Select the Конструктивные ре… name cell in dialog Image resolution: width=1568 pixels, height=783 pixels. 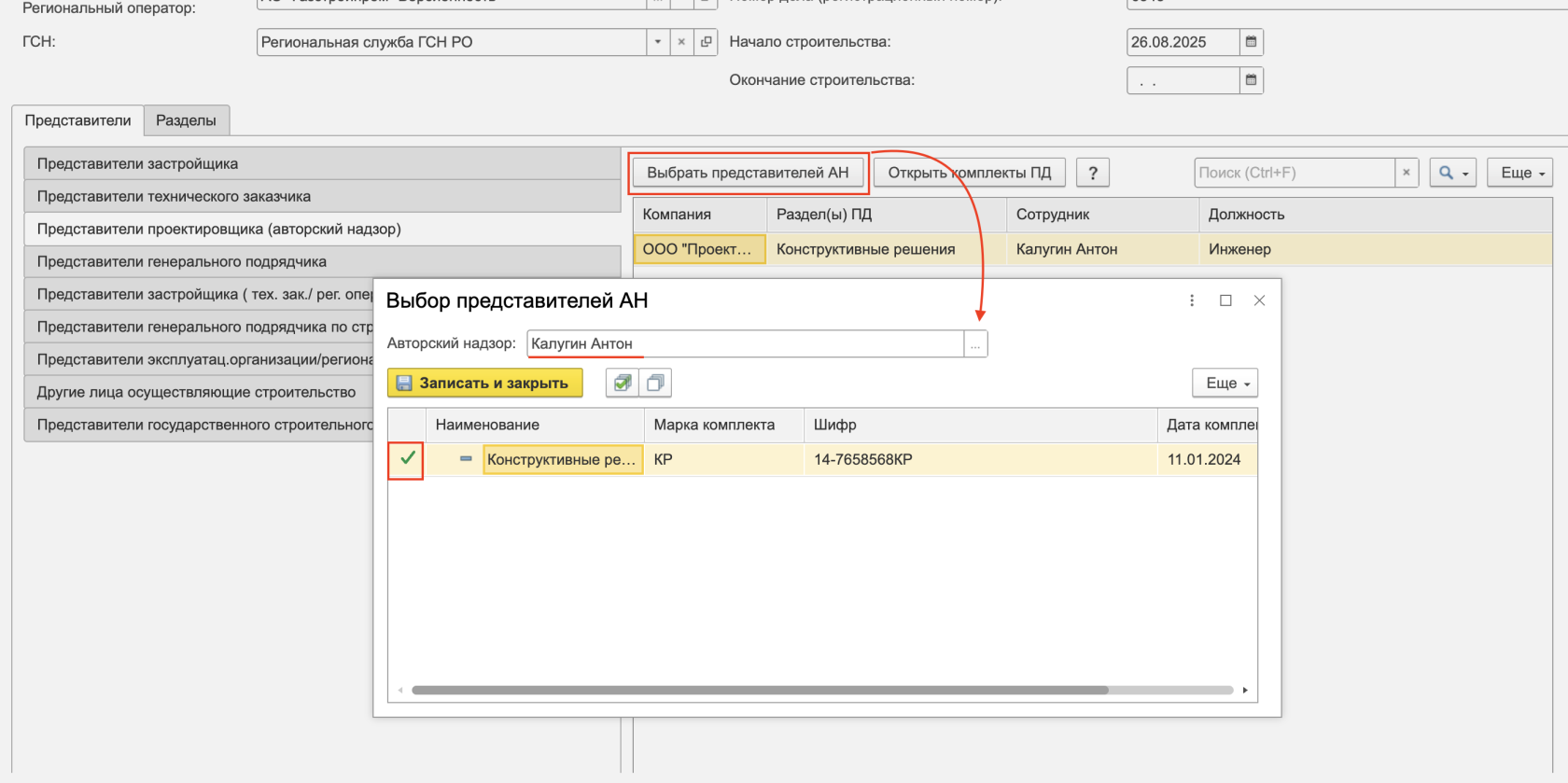pyautogui.click(x=562, y=459)
